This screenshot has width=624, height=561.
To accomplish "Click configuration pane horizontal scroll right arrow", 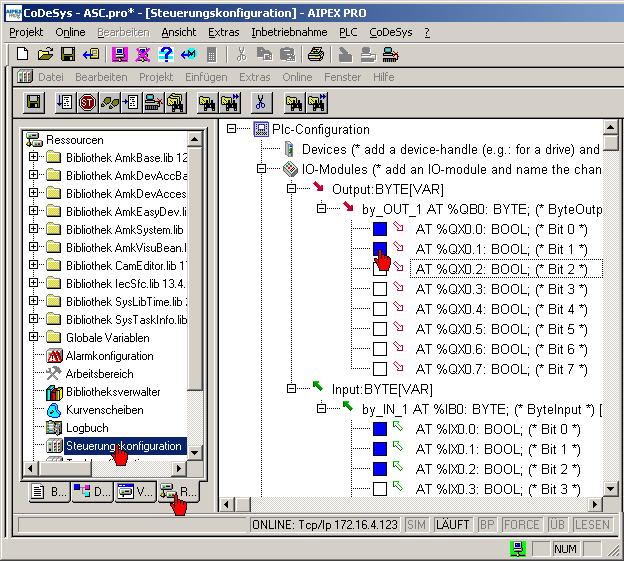I will (x=595, y=505).
